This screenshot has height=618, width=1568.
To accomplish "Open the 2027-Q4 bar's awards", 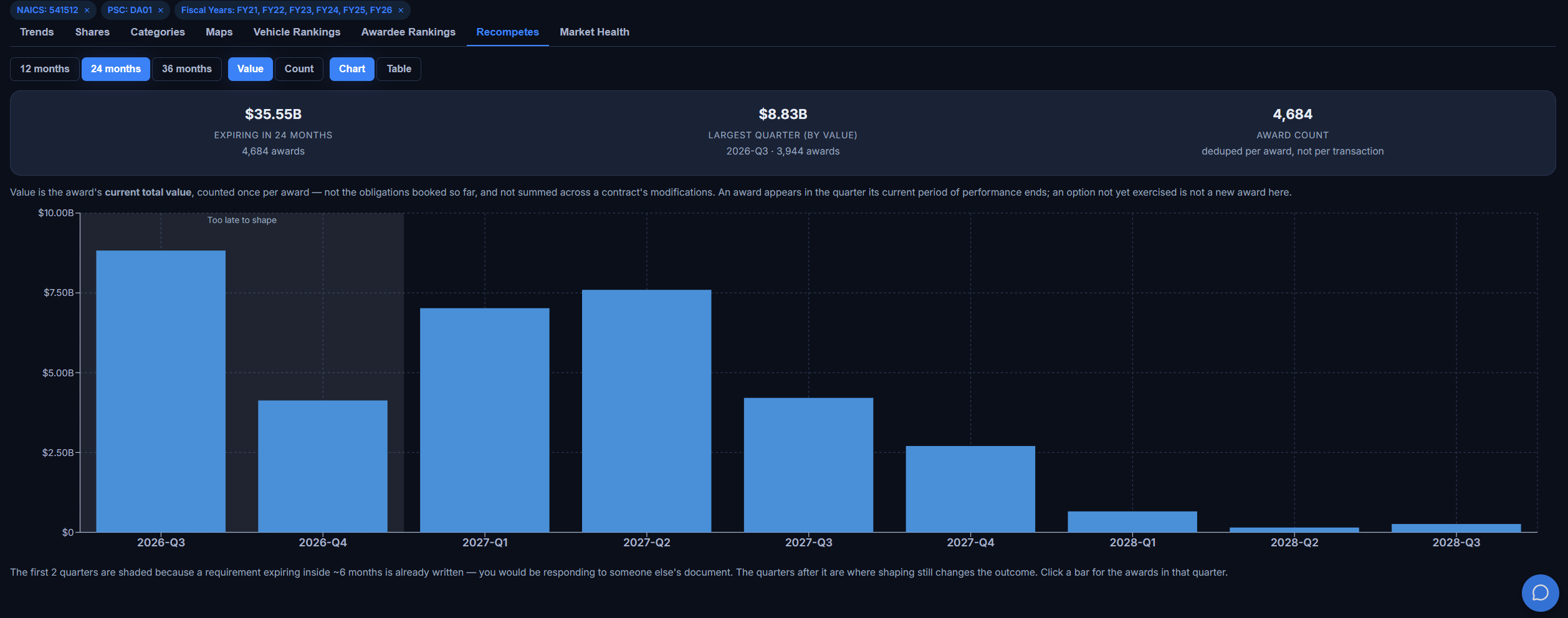I will (x=970, y=489).
